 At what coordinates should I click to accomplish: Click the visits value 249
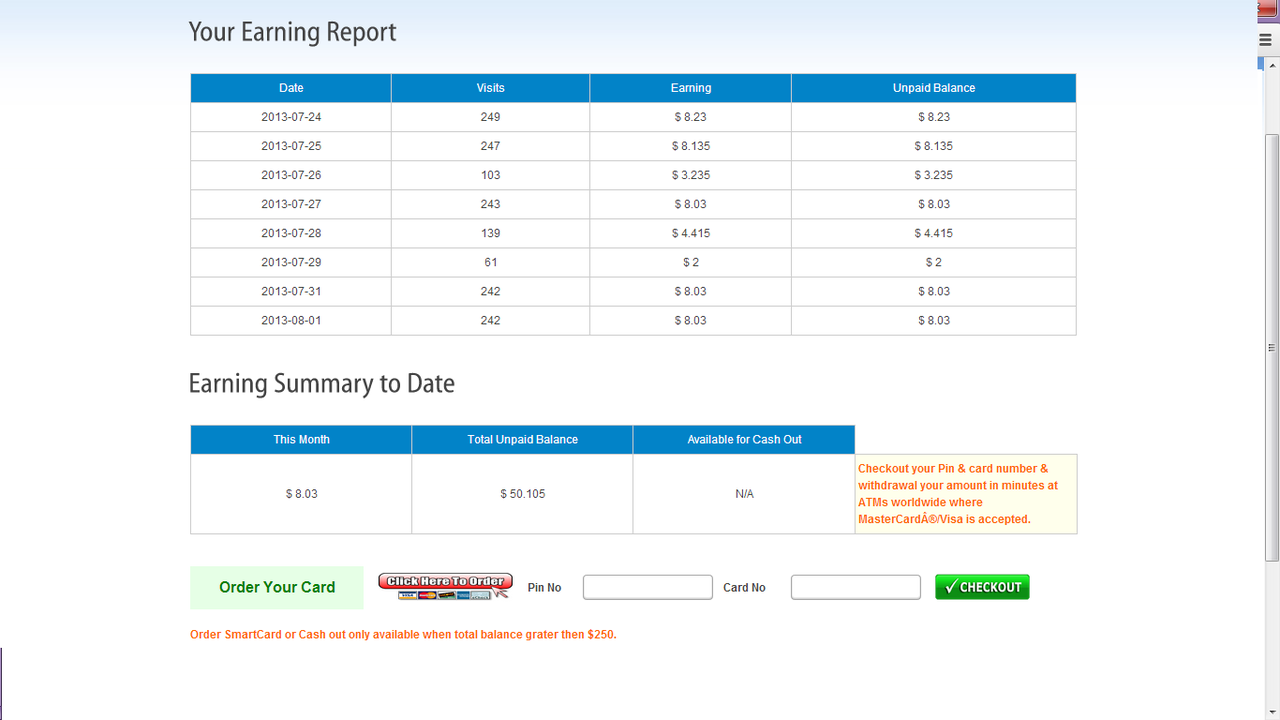(490, 117)
